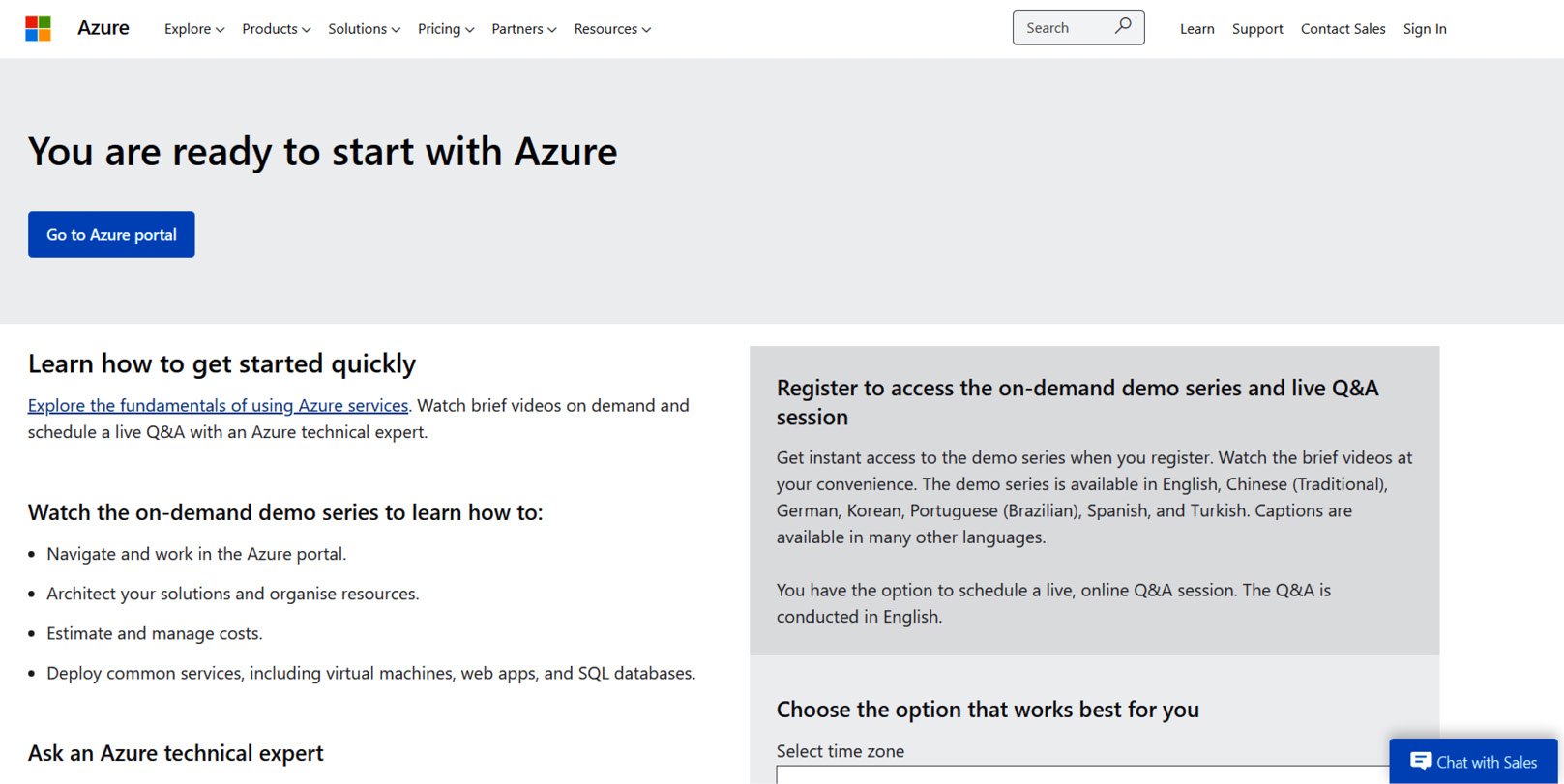Screen dimensions: 1564x784
Task: Click the Microsoft logo
Action: pyautogui.click(x=38, y=28)
